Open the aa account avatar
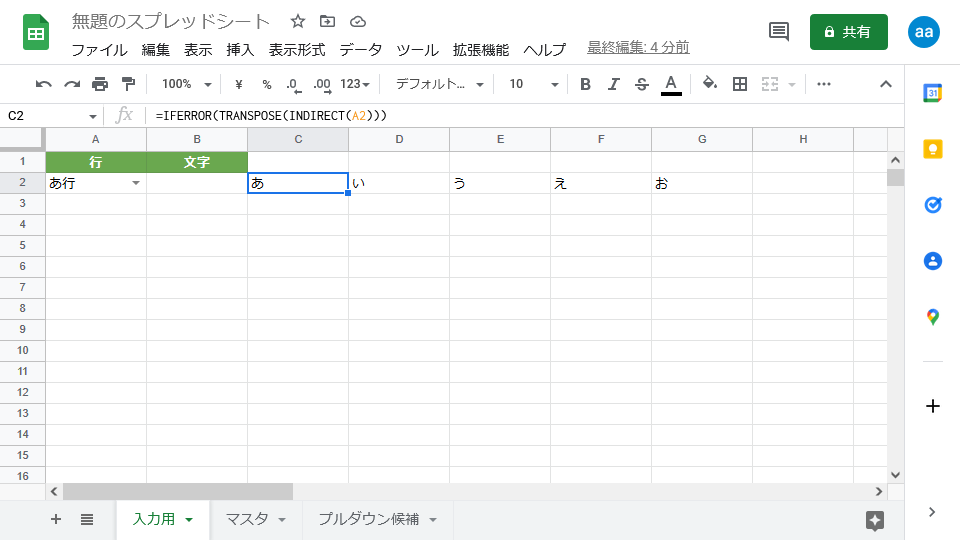 [923, 32]
